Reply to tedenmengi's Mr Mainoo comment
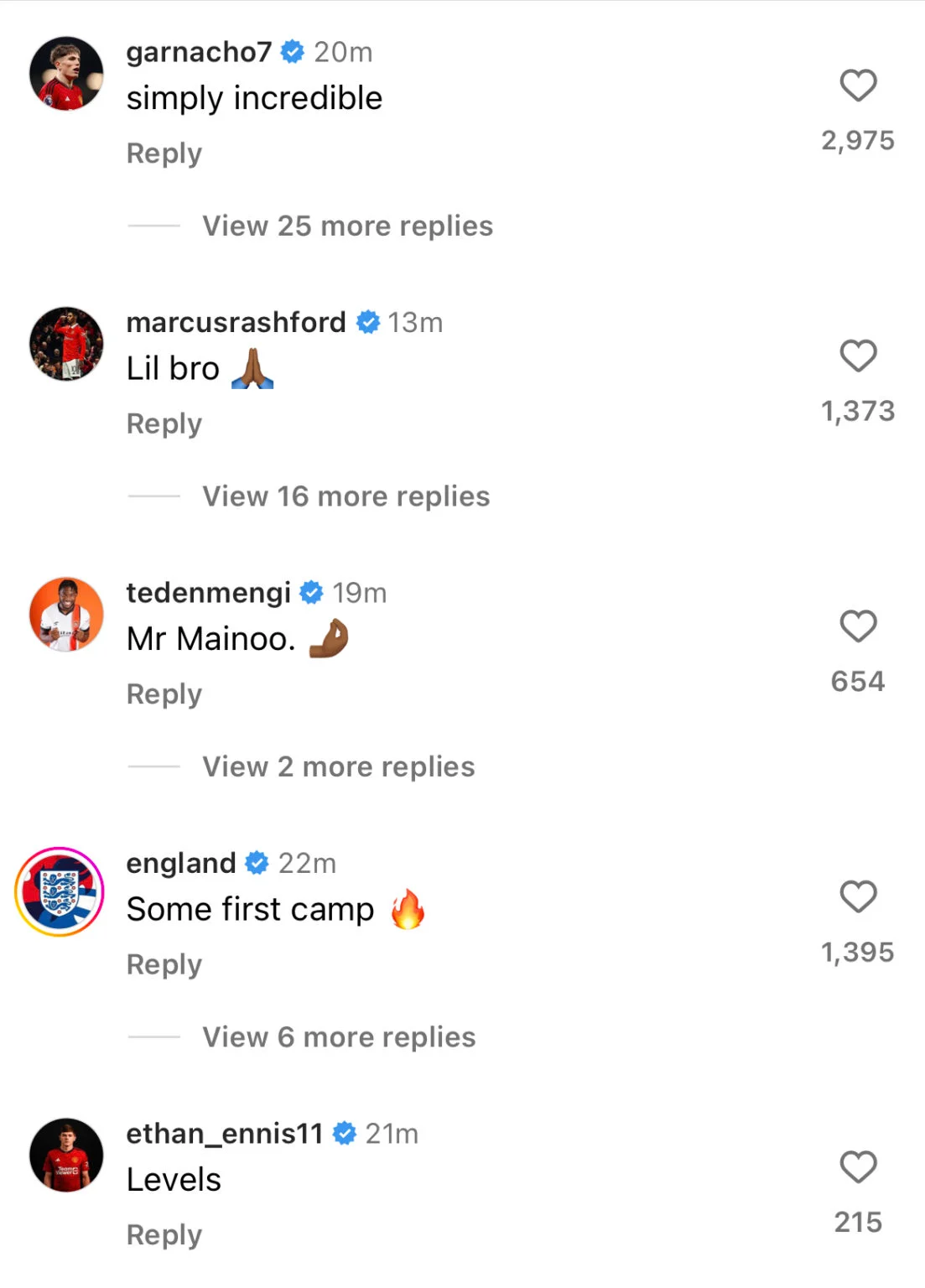The height and width of the screenshot is (1288, 925). click(x=164, y=694)
